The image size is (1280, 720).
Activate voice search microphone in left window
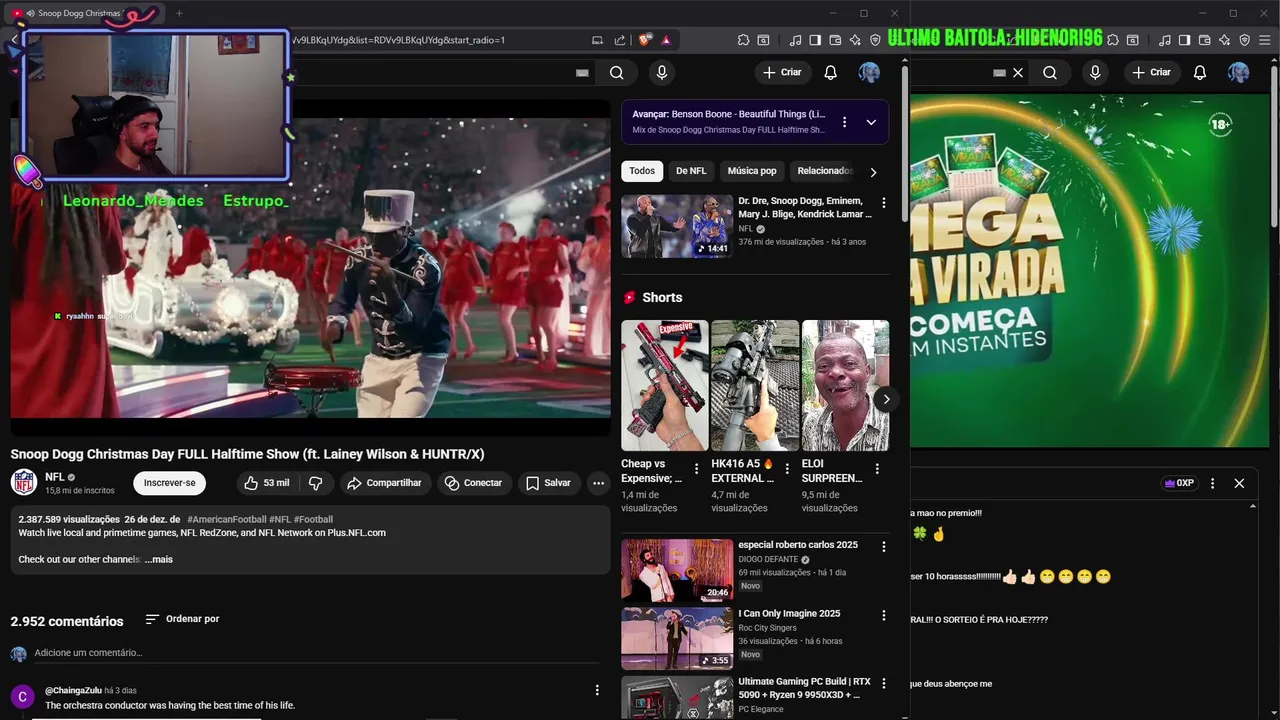[661, 72]
